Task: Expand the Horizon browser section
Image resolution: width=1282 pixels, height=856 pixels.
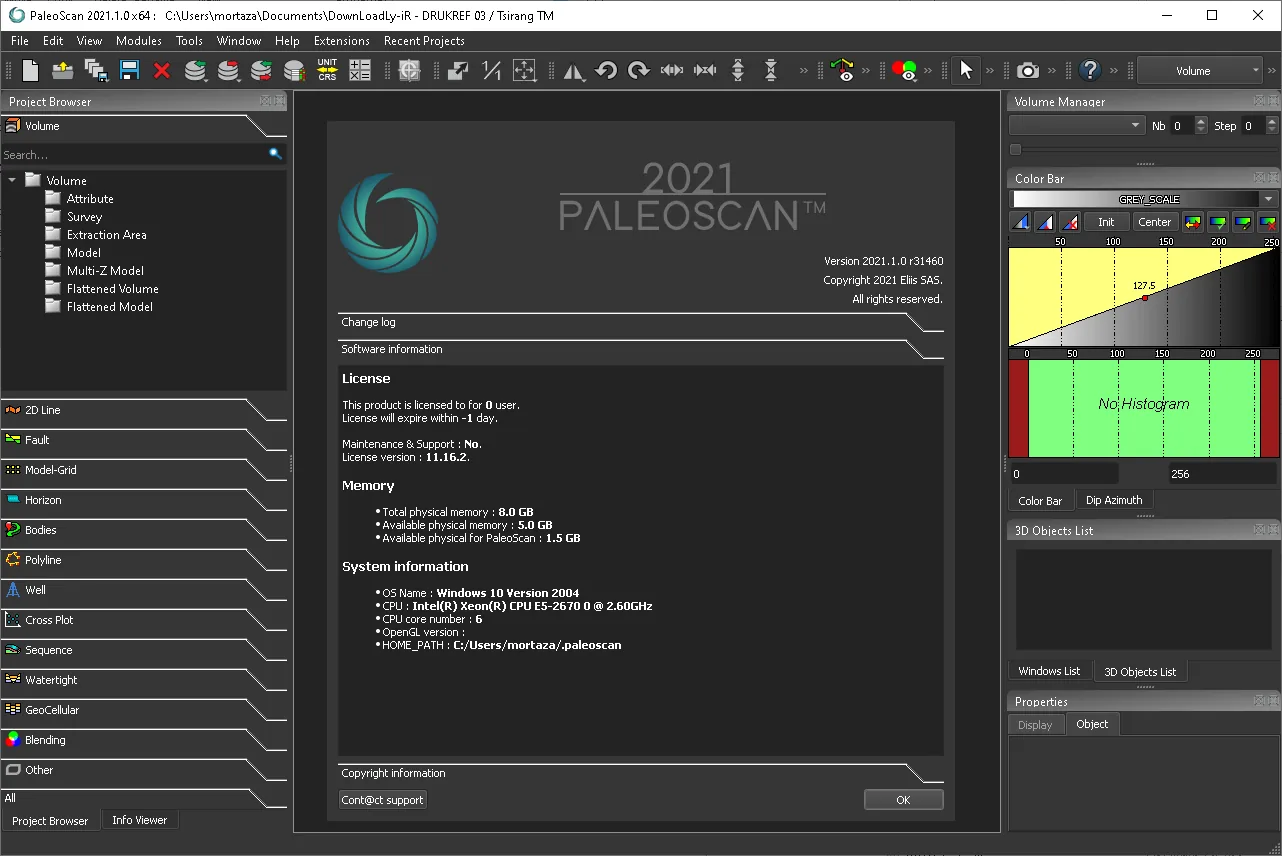Action: pyautogui.click(x=144, y=500)
